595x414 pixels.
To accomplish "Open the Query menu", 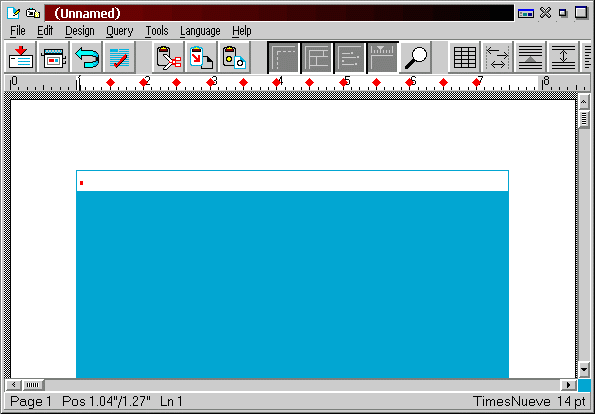I will [120, 31].
